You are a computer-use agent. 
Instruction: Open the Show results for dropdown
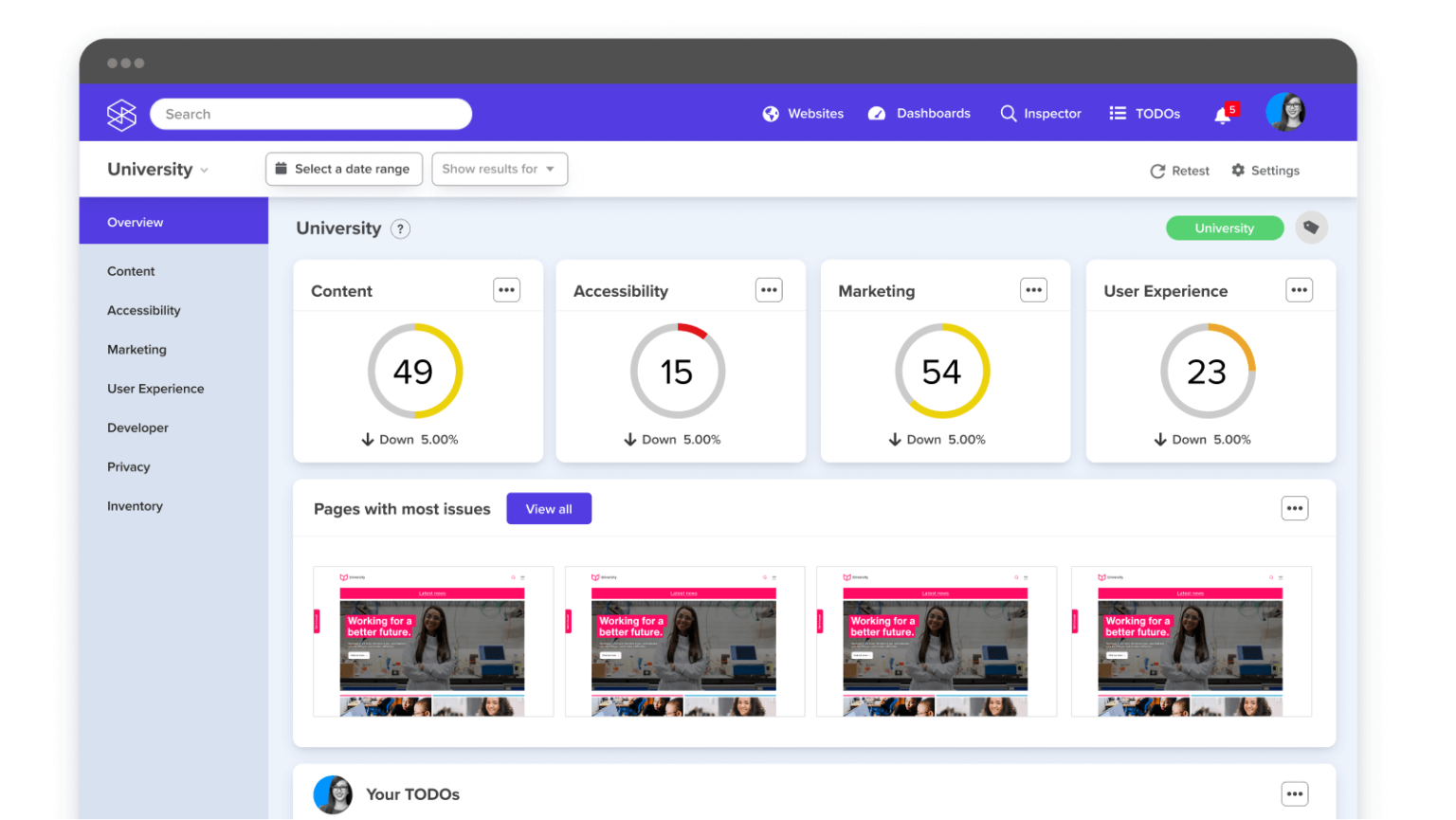click(500, 169)
